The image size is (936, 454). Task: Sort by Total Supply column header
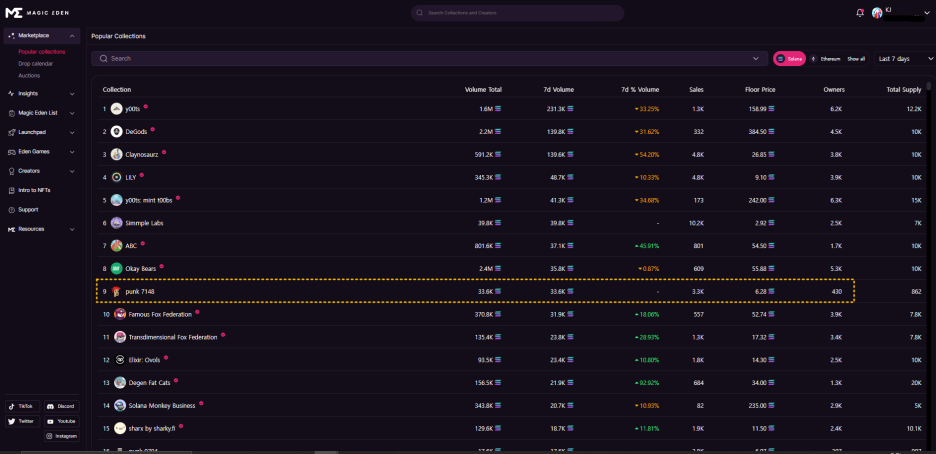tap(904, 89)
